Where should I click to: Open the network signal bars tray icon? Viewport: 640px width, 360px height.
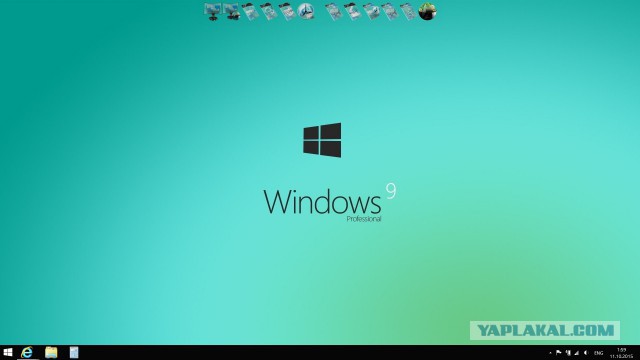(x=577, y=353)
